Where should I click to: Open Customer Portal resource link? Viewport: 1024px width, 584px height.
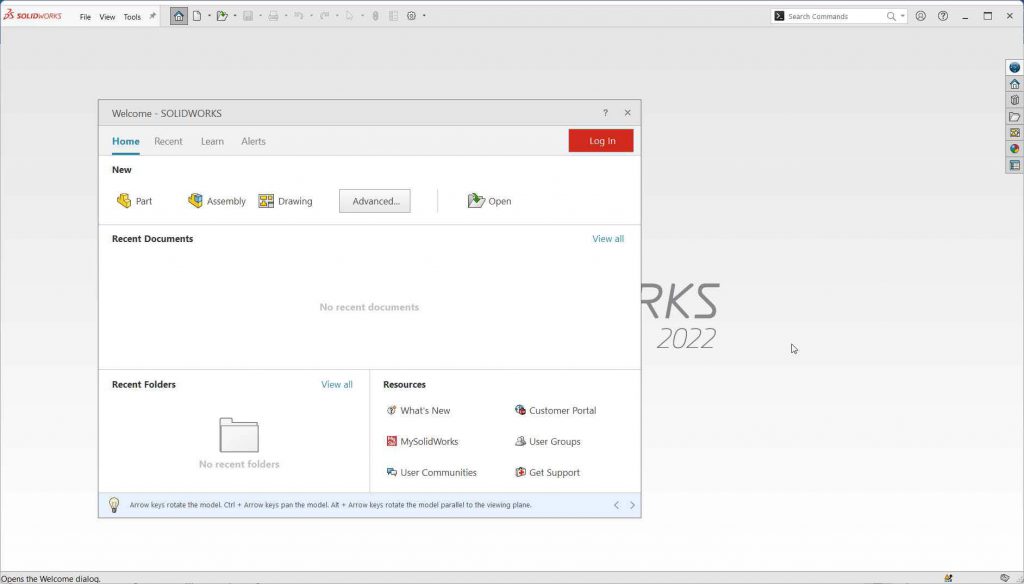click(556, 410)
